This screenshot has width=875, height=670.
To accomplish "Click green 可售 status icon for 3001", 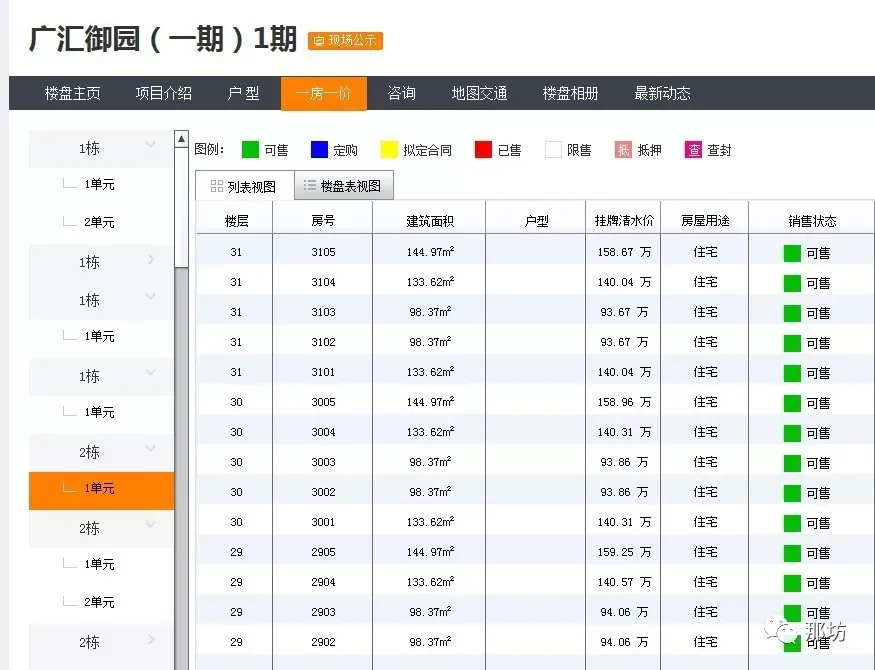I will pos(792,523).
